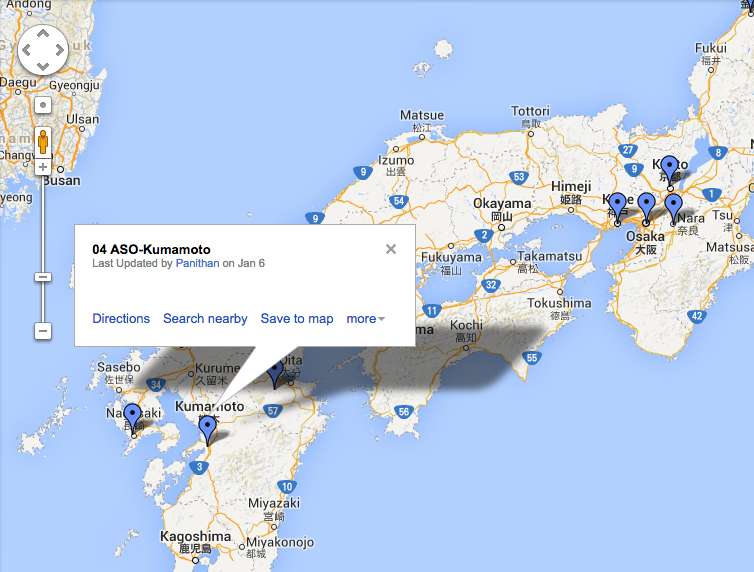Click the my location button

click(43, 105)
